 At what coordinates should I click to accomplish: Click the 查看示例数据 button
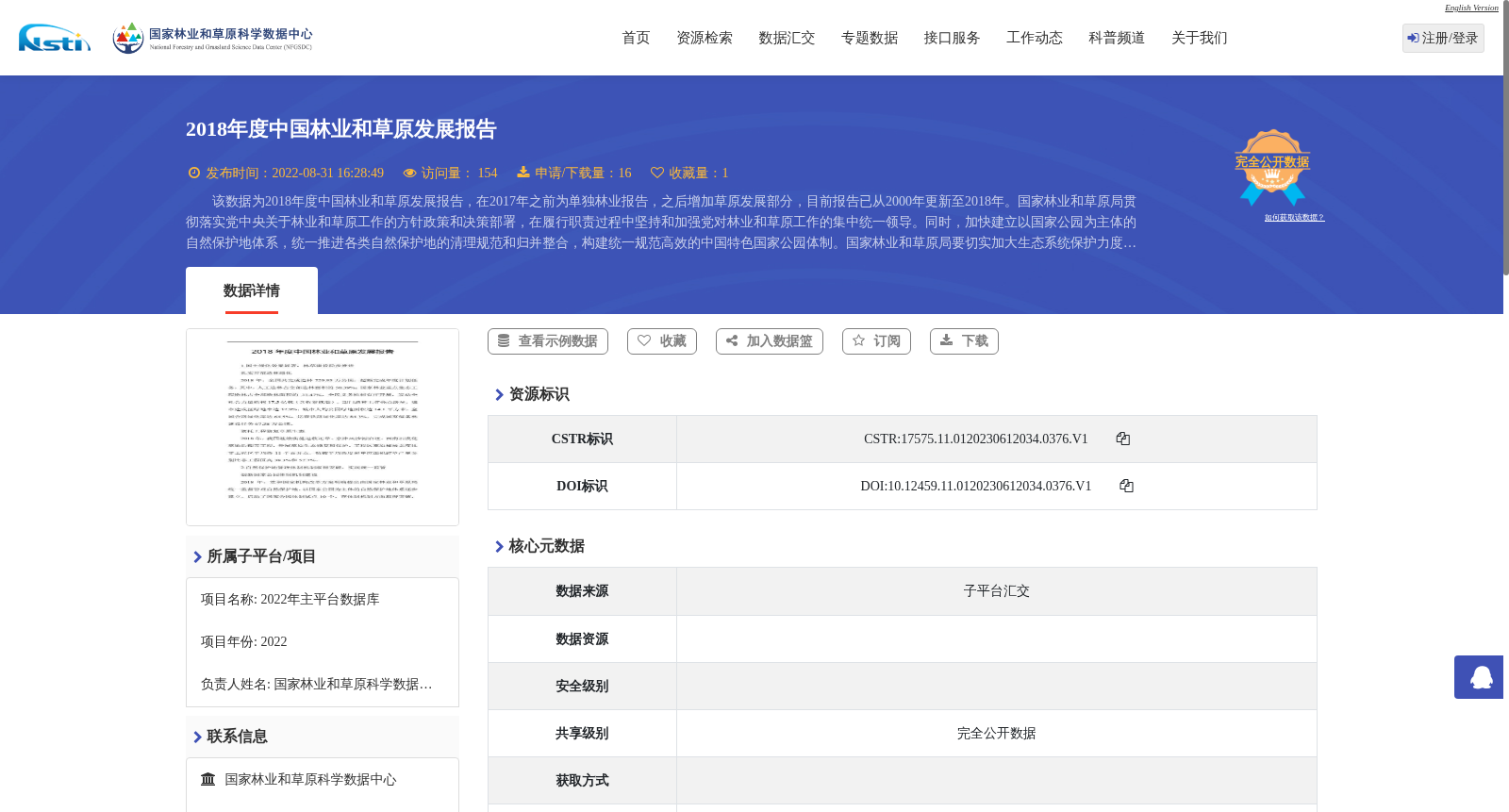point(548,341)
